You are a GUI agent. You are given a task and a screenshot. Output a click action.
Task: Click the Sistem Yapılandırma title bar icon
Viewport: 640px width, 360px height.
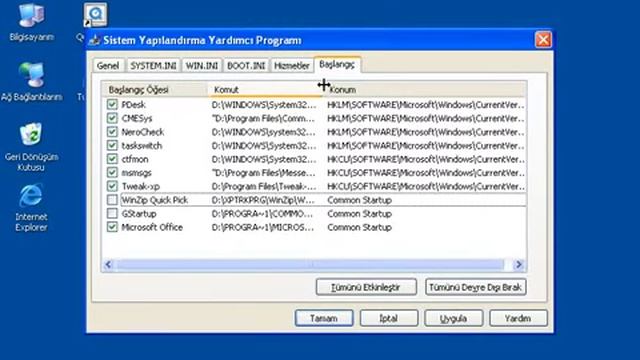[x=95, y=40]
